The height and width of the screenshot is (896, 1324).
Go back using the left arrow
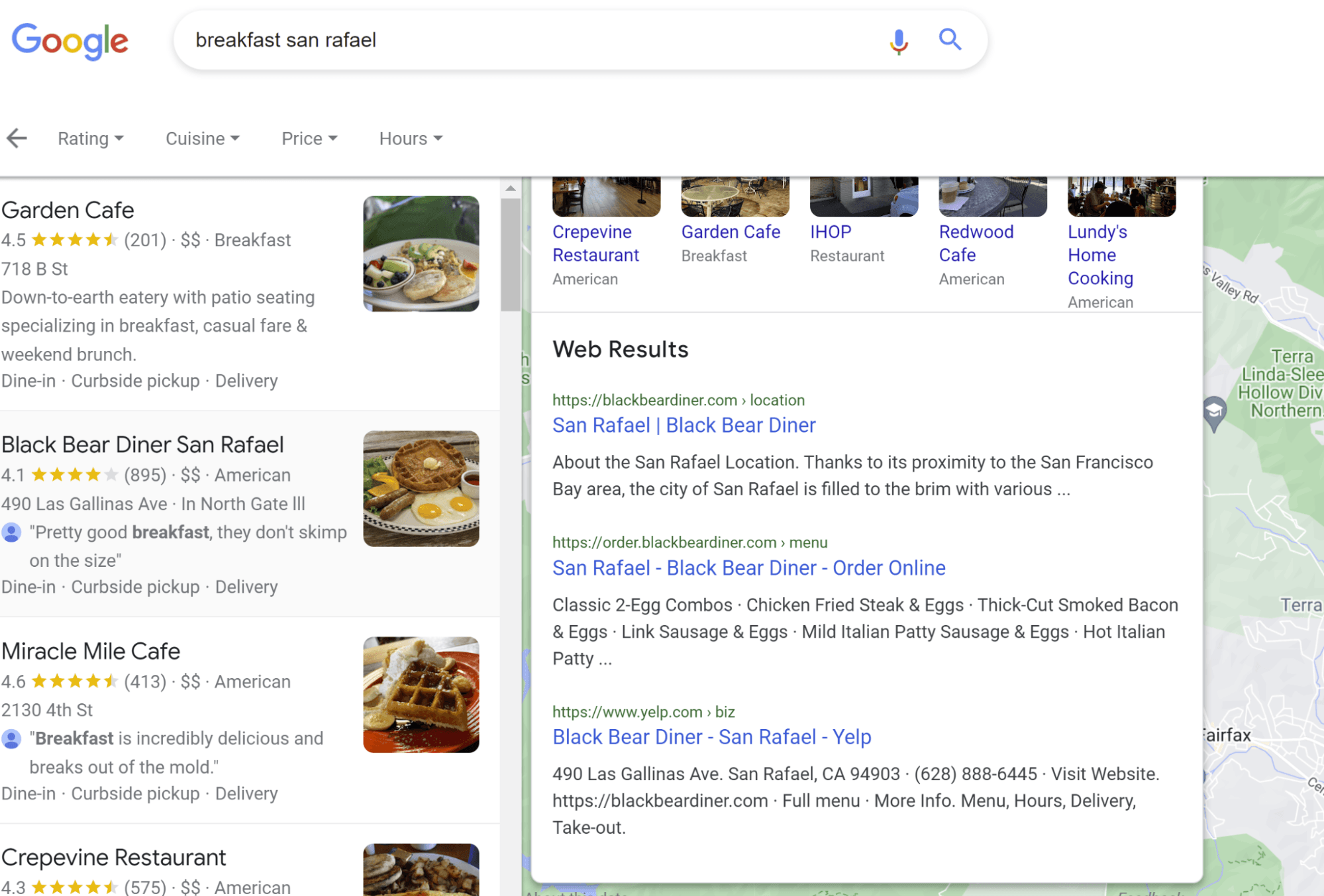17,138
